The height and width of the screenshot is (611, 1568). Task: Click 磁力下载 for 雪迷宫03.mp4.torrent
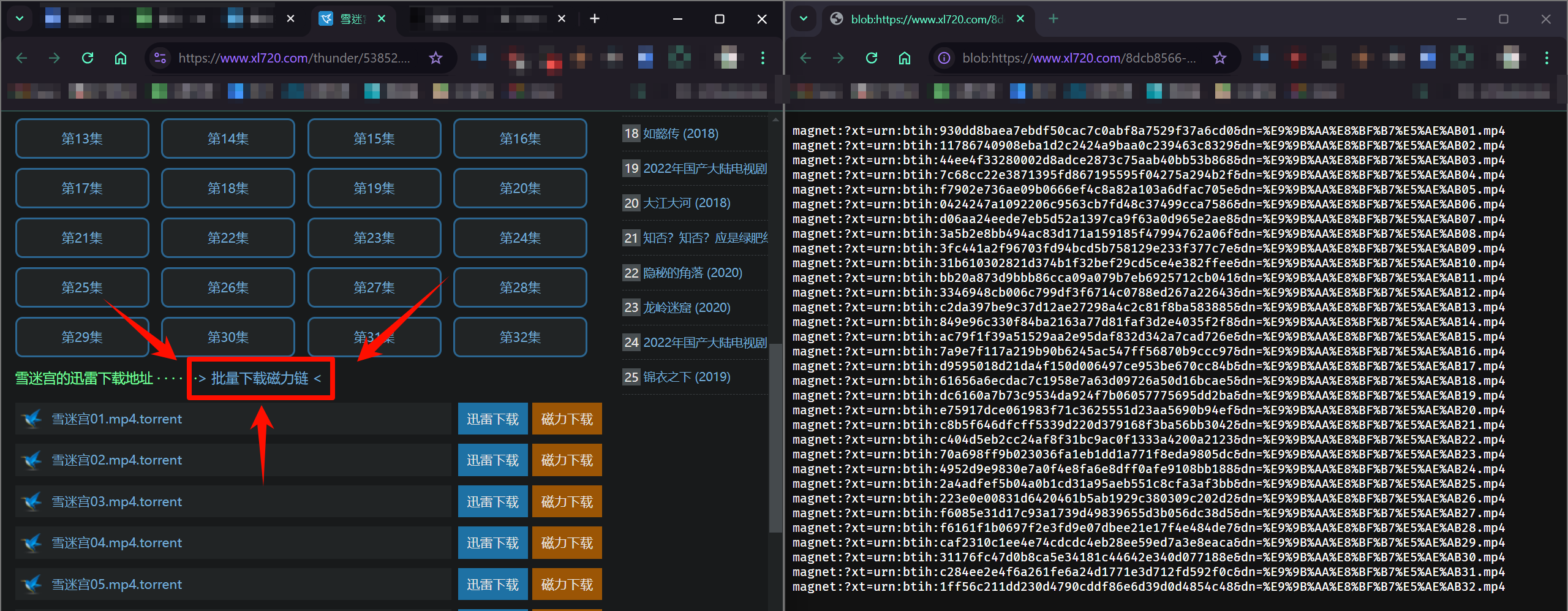click(567, 502)
